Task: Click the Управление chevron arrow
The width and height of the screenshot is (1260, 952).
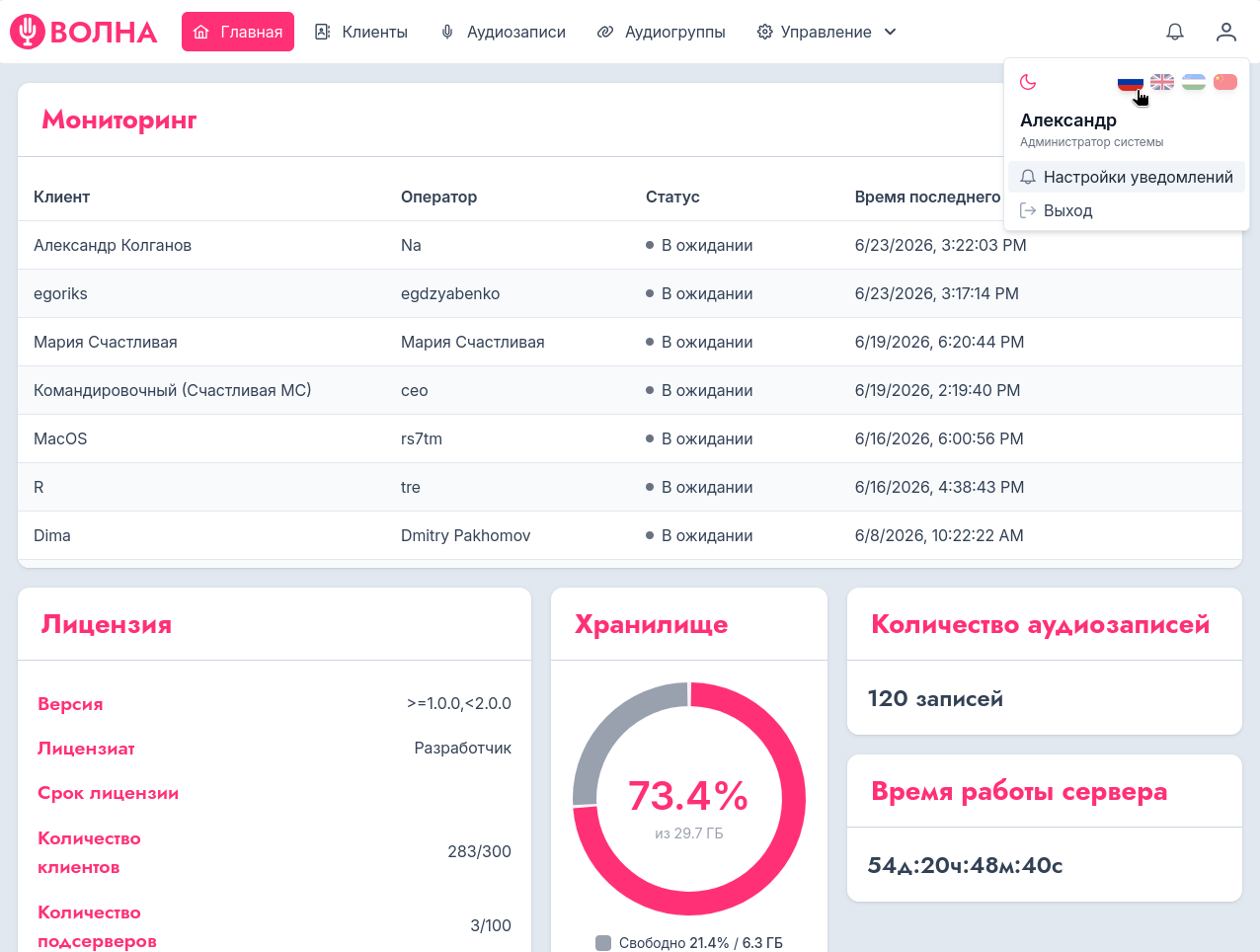Action: point(890,32)
